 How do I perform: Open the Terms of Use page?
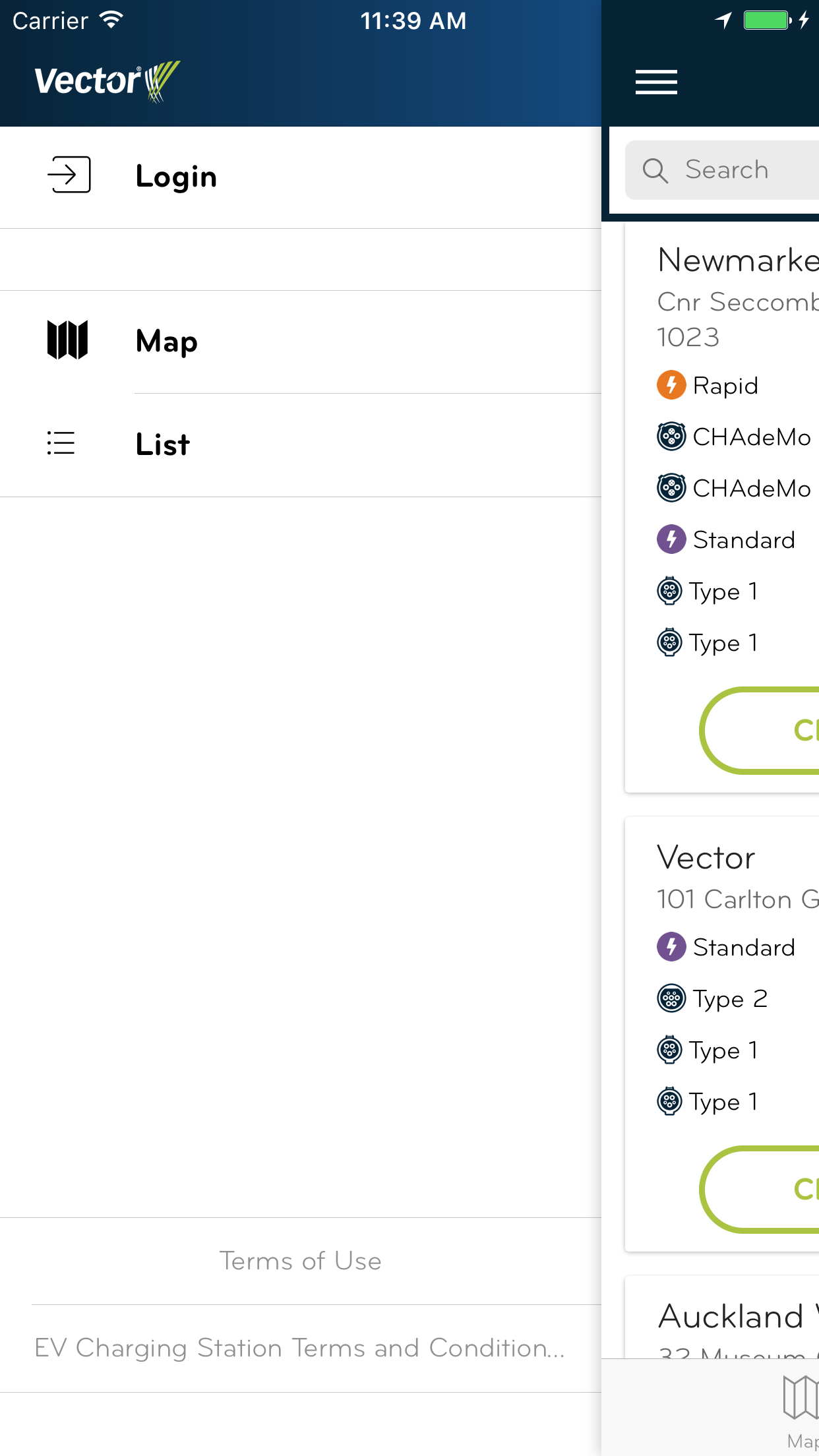[301, 1260]
